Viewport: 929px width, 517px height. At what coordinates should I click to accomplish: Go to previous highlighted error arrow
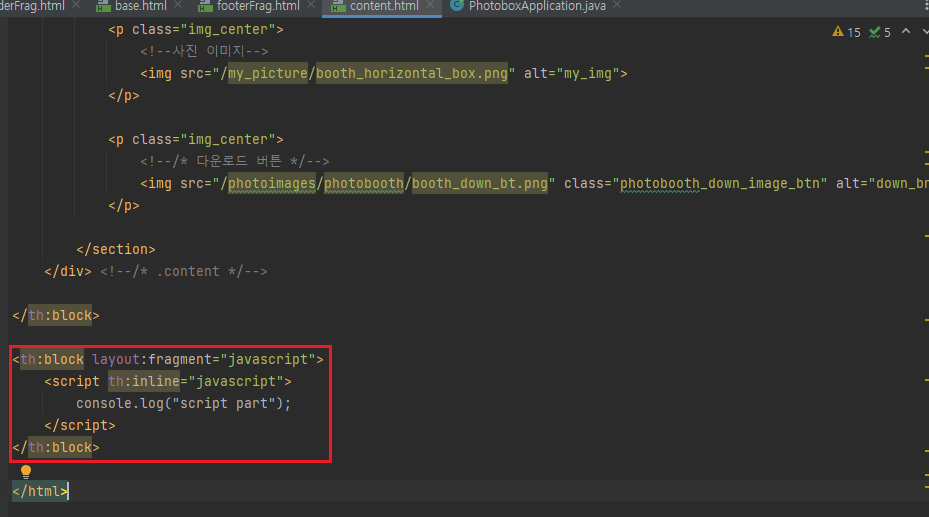pyautogui.click(x=906, y=31)
